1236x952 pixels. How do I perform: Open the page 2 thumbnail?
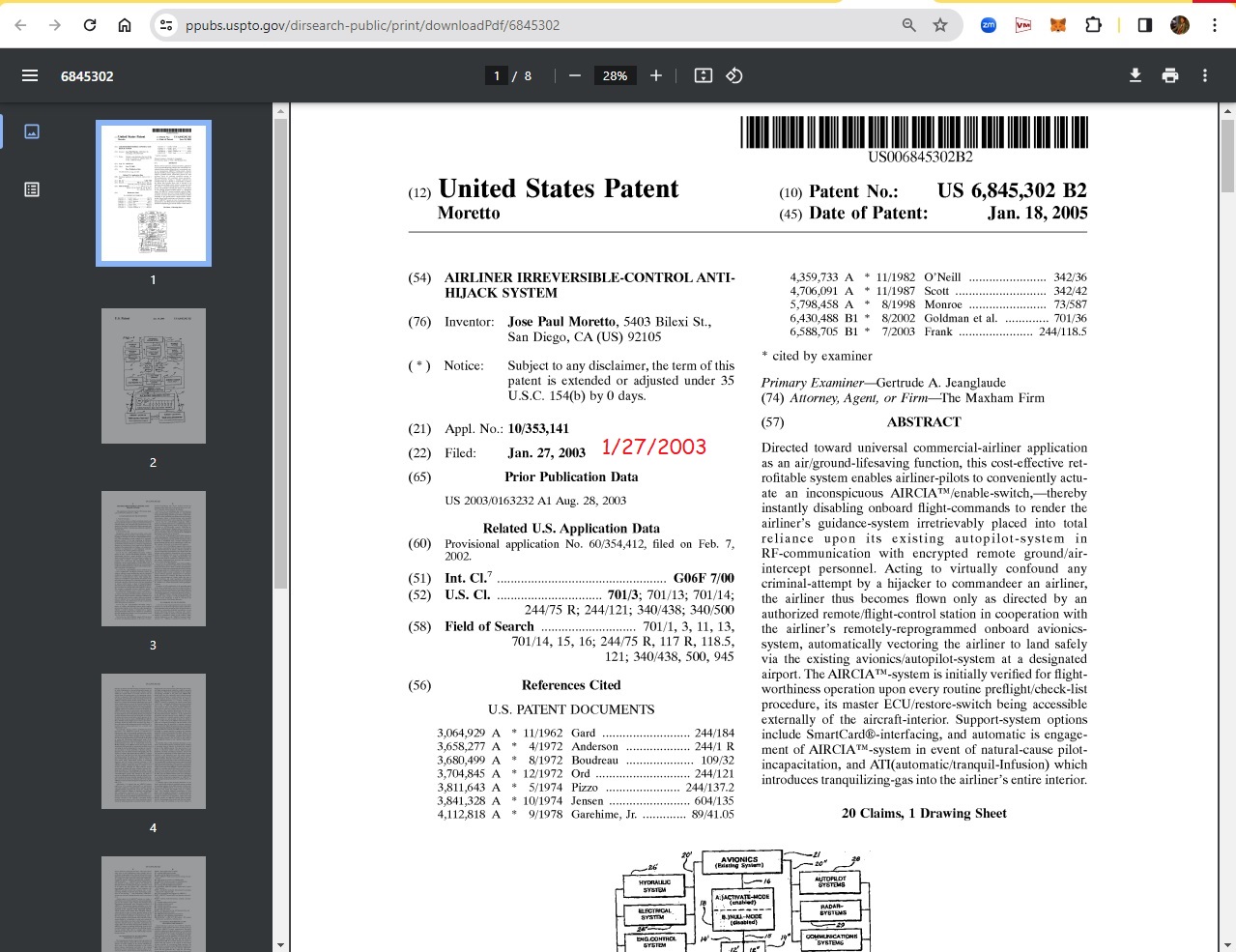tap(154, 376)
